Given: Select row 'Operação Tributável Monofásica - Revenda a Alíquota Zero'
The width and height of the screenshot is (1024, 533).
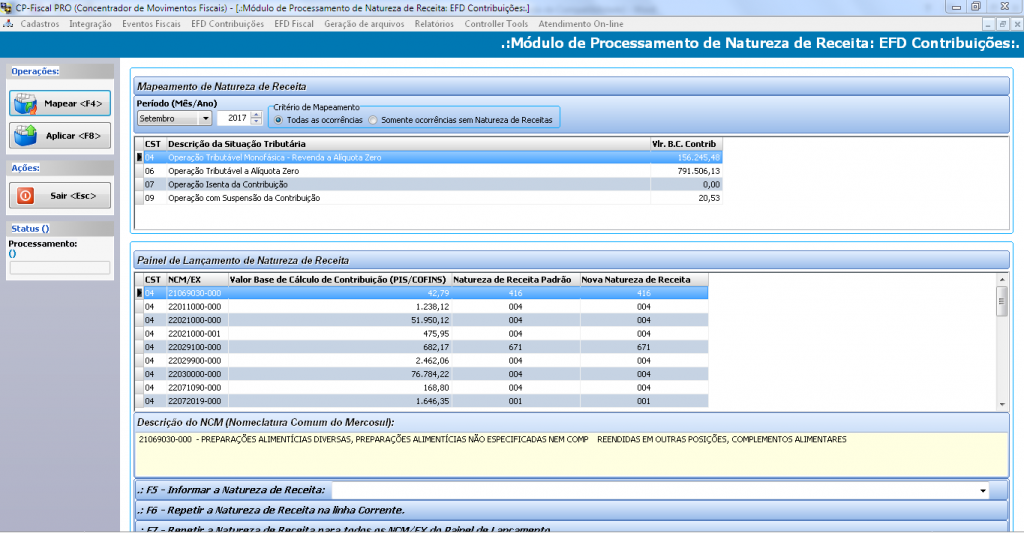Looking at the screenshot, I should (429, 157).
